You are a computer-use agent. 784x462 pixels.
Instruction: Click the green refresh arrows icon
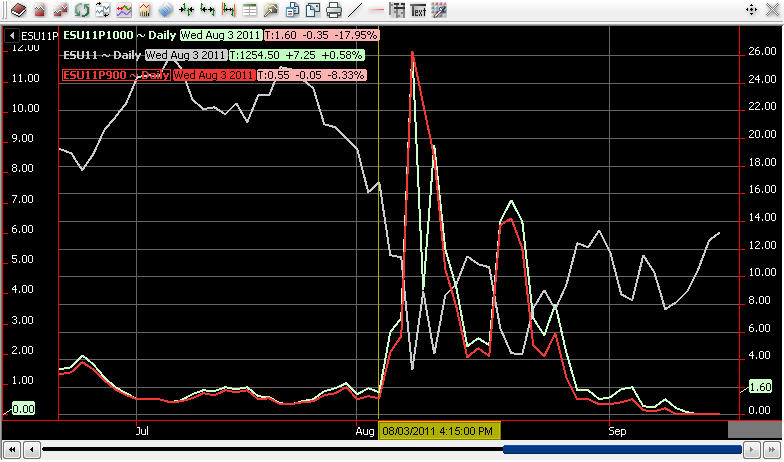tap(82, 10)
